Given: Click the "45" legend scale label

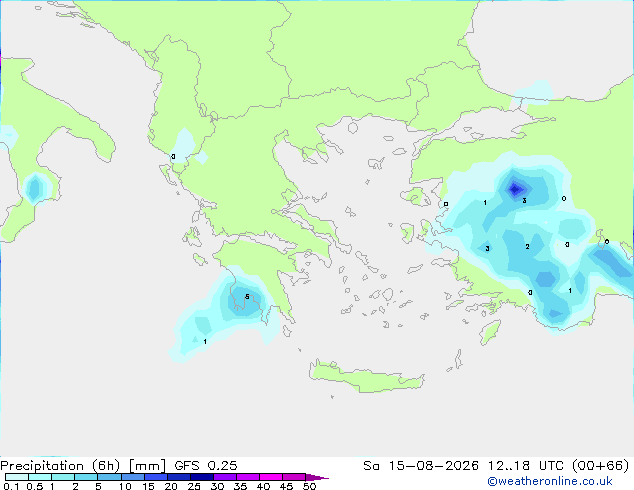Looking at the screenshot, I should tap(286, 486).
